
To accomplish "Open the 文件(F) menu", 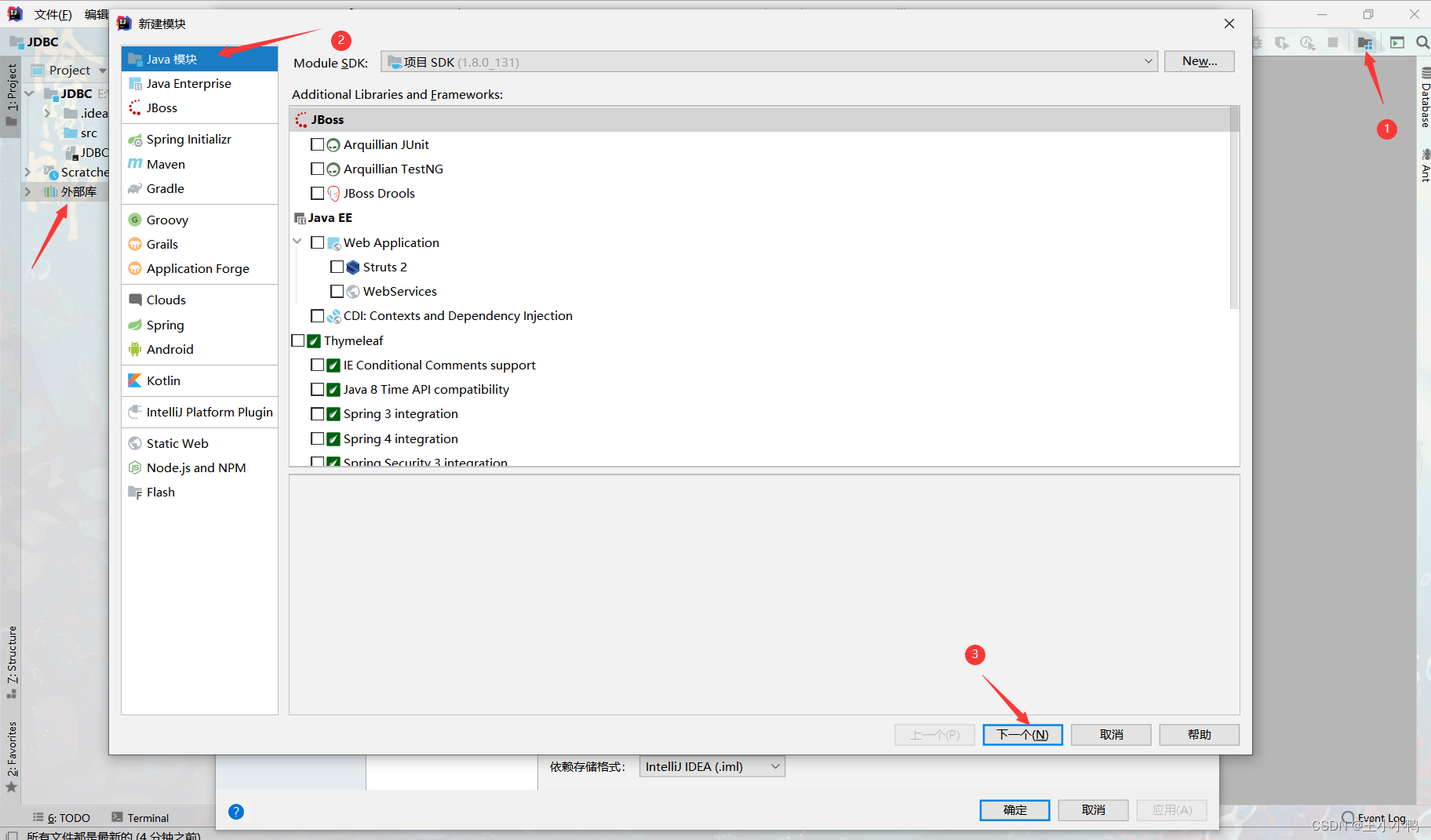I will click(x=53, y=14).
